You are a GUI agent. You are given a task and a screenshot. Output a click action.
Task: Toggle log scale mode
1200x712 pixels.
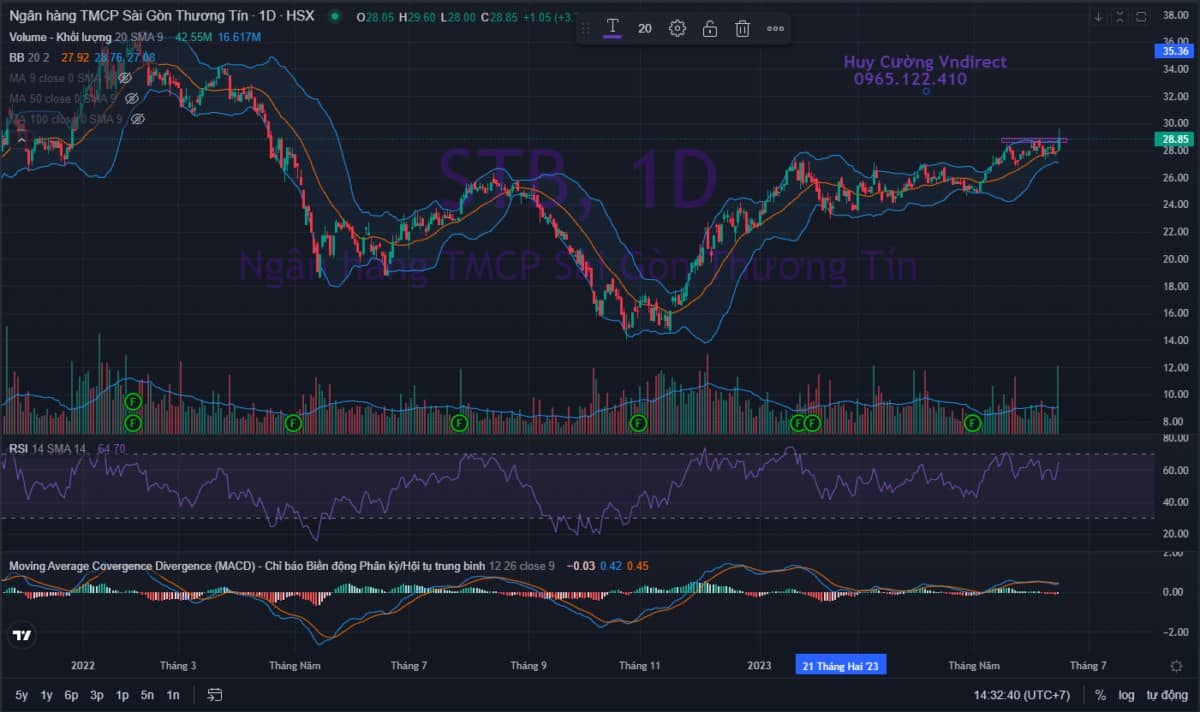point(1126,695)
